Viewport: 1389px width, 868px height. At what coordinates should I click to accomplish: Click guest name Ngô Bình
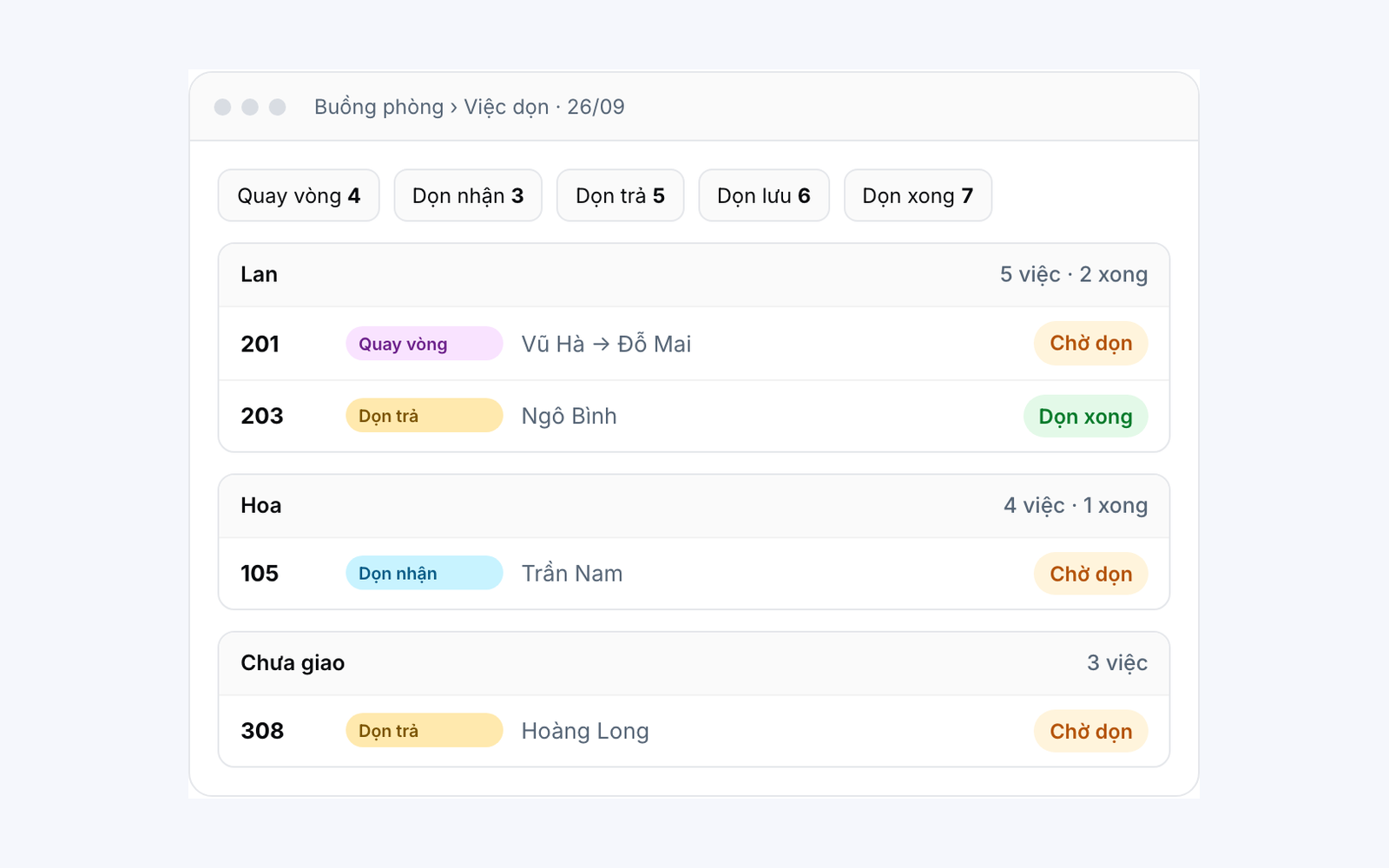click(569, 416)
